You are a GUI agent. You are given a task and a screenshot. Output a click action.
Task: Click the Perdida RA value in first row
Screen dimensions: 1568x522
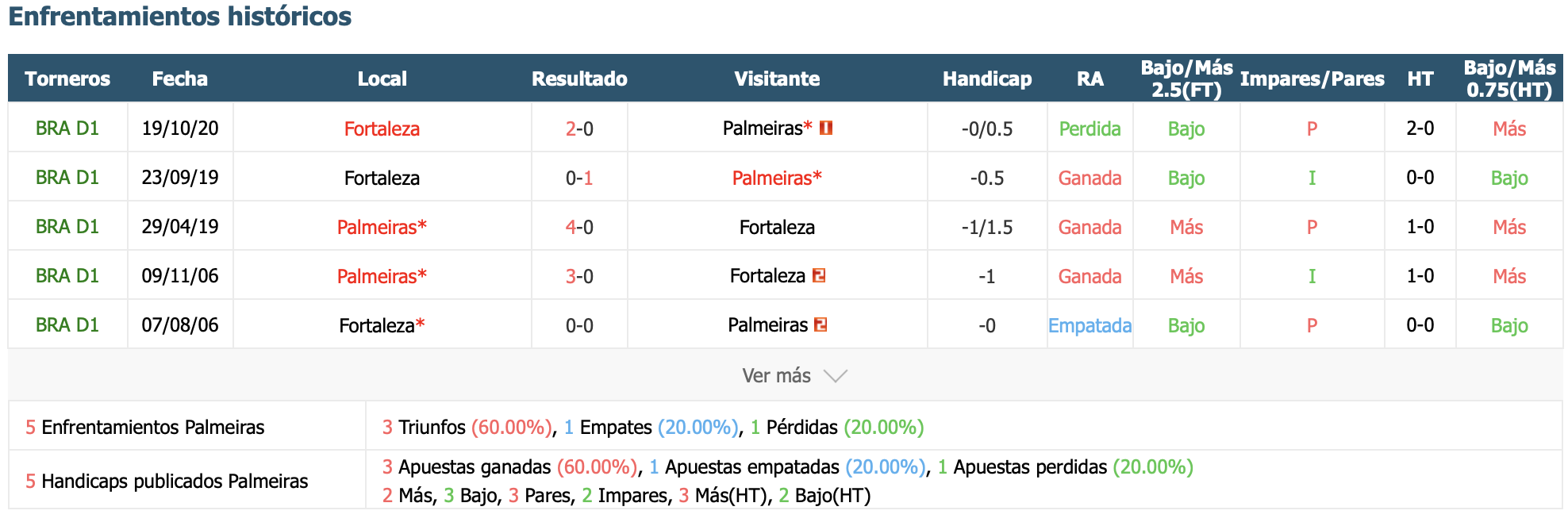pos(1090,129)
